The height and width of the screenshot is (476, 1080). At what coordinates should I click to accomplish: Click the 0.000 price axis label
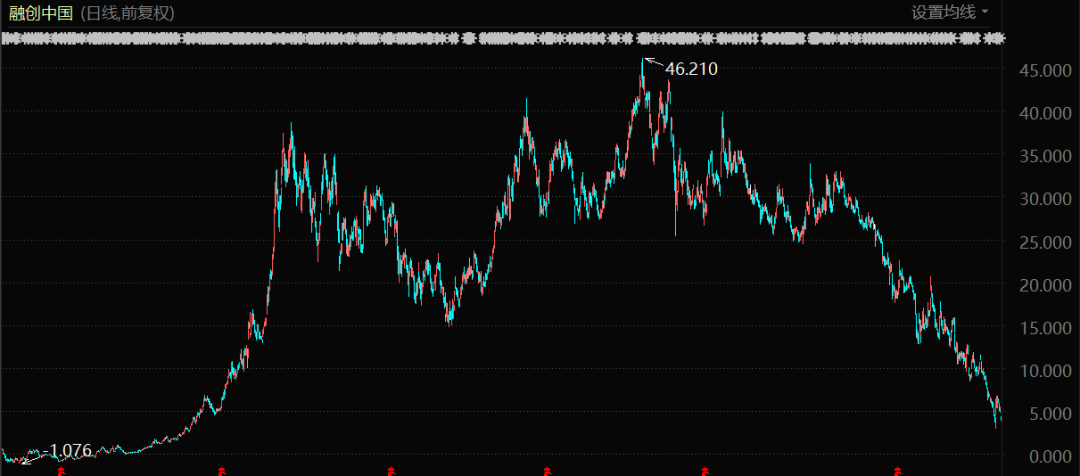tap(1045, 456)
